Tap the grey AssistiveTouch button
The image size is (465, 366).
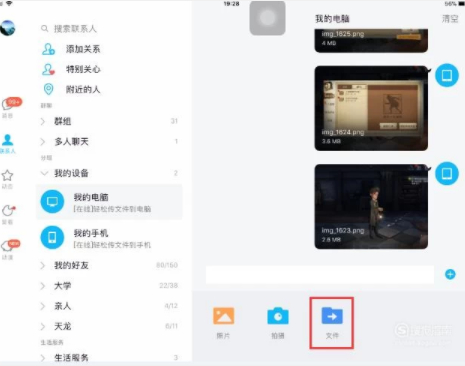[267, 18]
